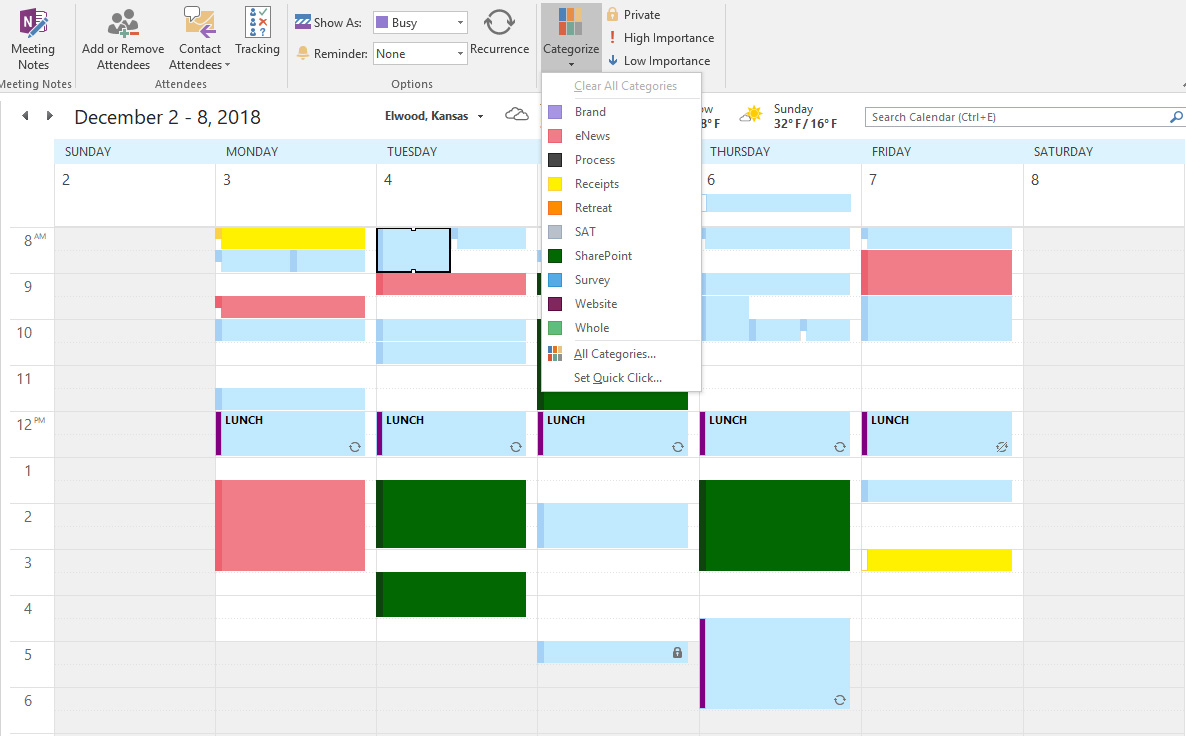The image size is (1186, 736).
Task: Select the SharePoint category
Action: [603, 256]
